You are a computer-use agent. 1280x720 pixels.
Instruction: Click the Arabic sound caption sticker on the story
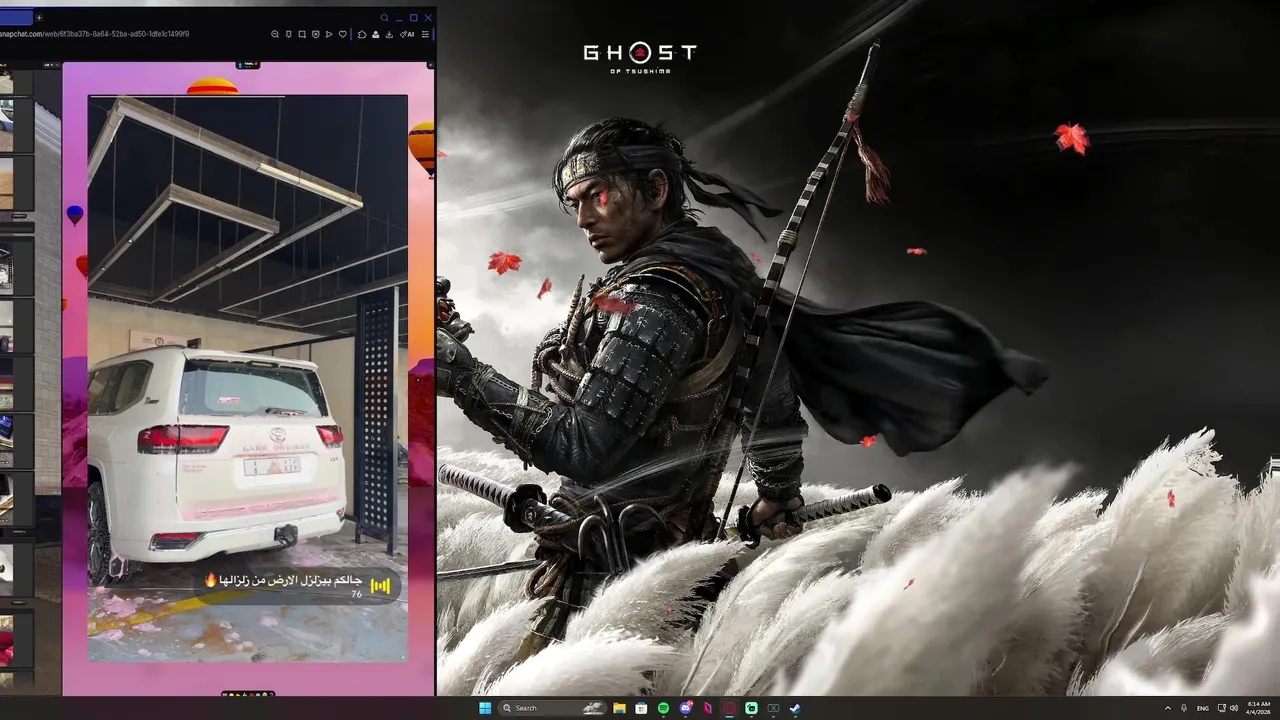tap(297, 585)
